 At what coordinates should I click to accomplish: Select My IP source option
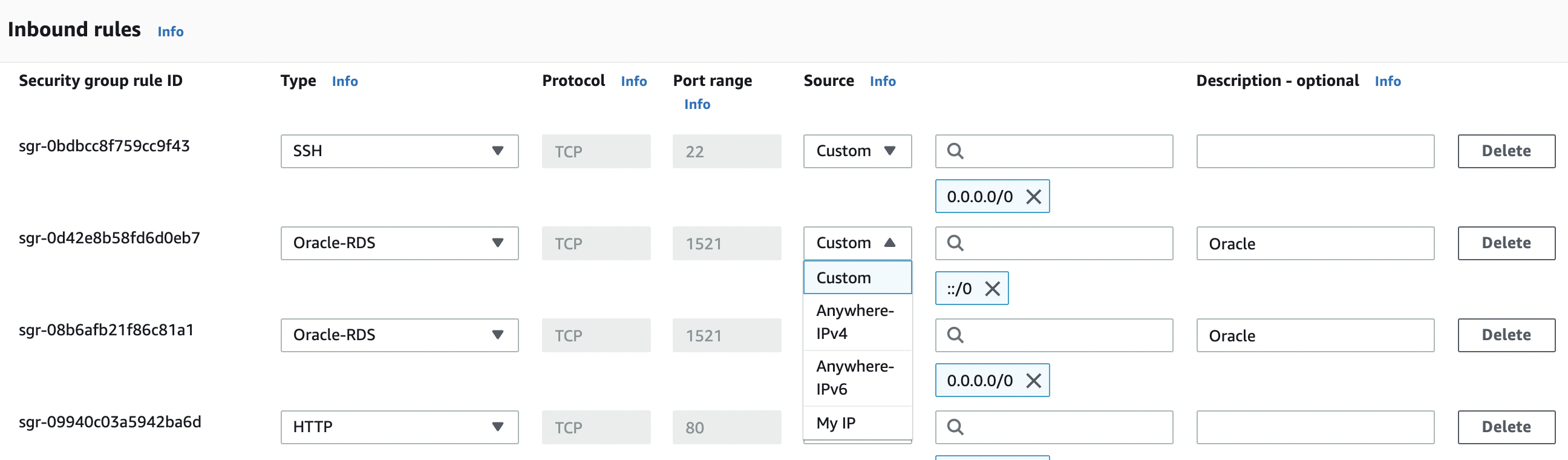pyautogui.click(x=857, y=423)
